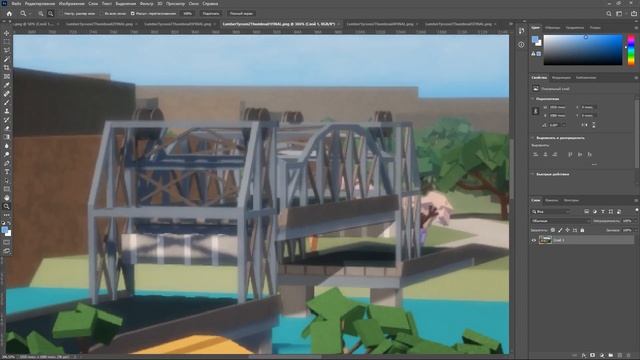Screen dimensions: 640x360
Task: Click foreground color swatch in Color panel
Action: click(x=535, y=39)
